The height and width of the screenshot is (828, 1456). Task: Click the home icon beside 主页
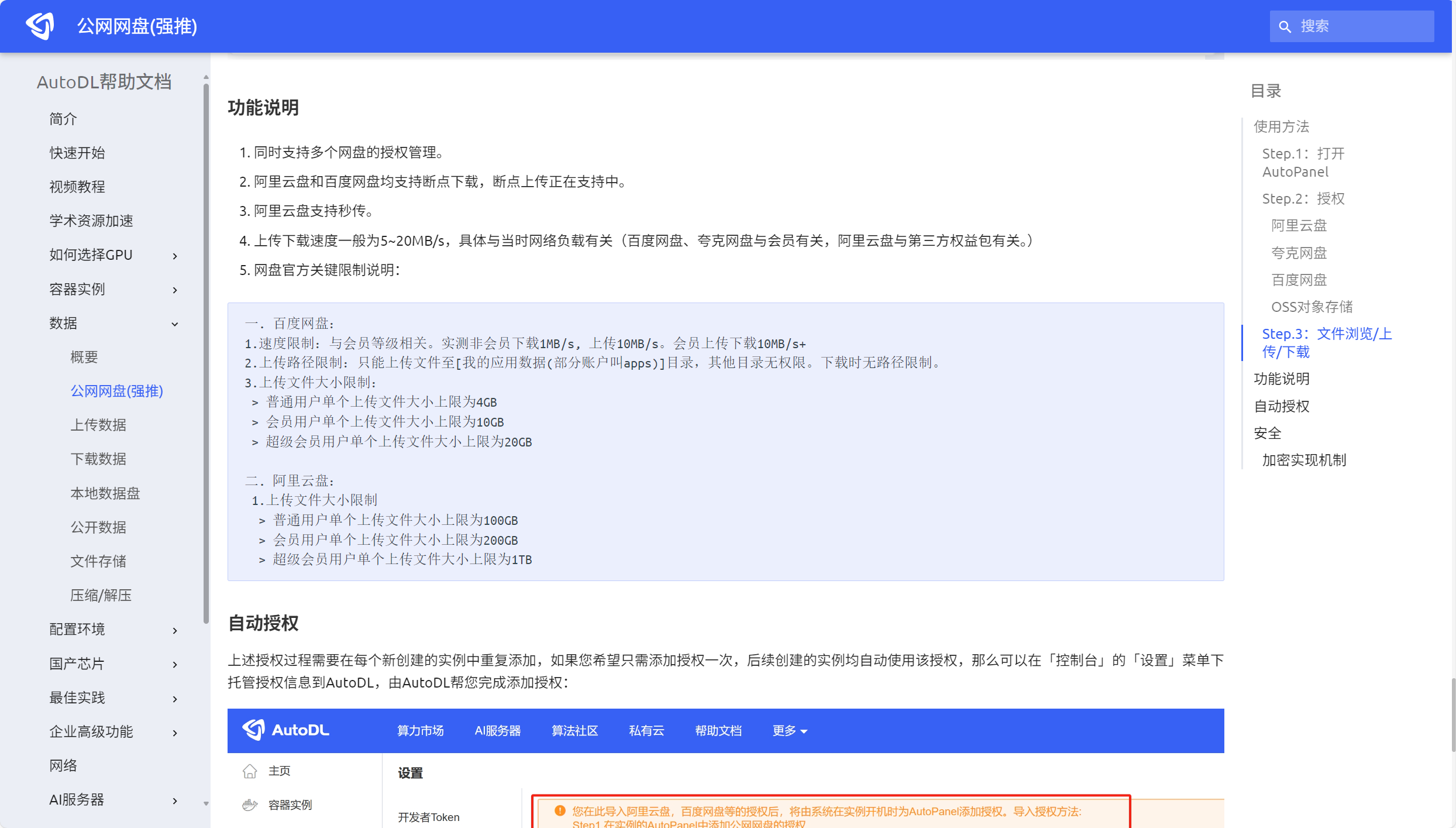[250, 771]
